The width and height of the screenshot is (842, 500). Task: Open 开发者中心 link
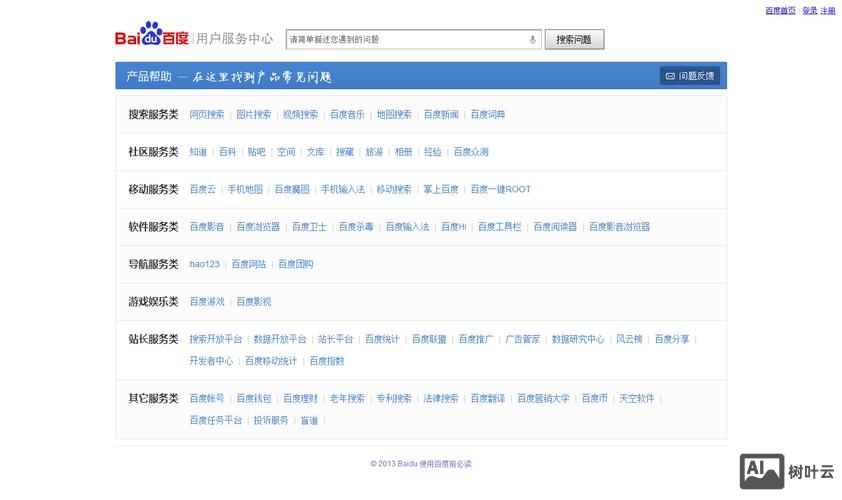[211, 361]
